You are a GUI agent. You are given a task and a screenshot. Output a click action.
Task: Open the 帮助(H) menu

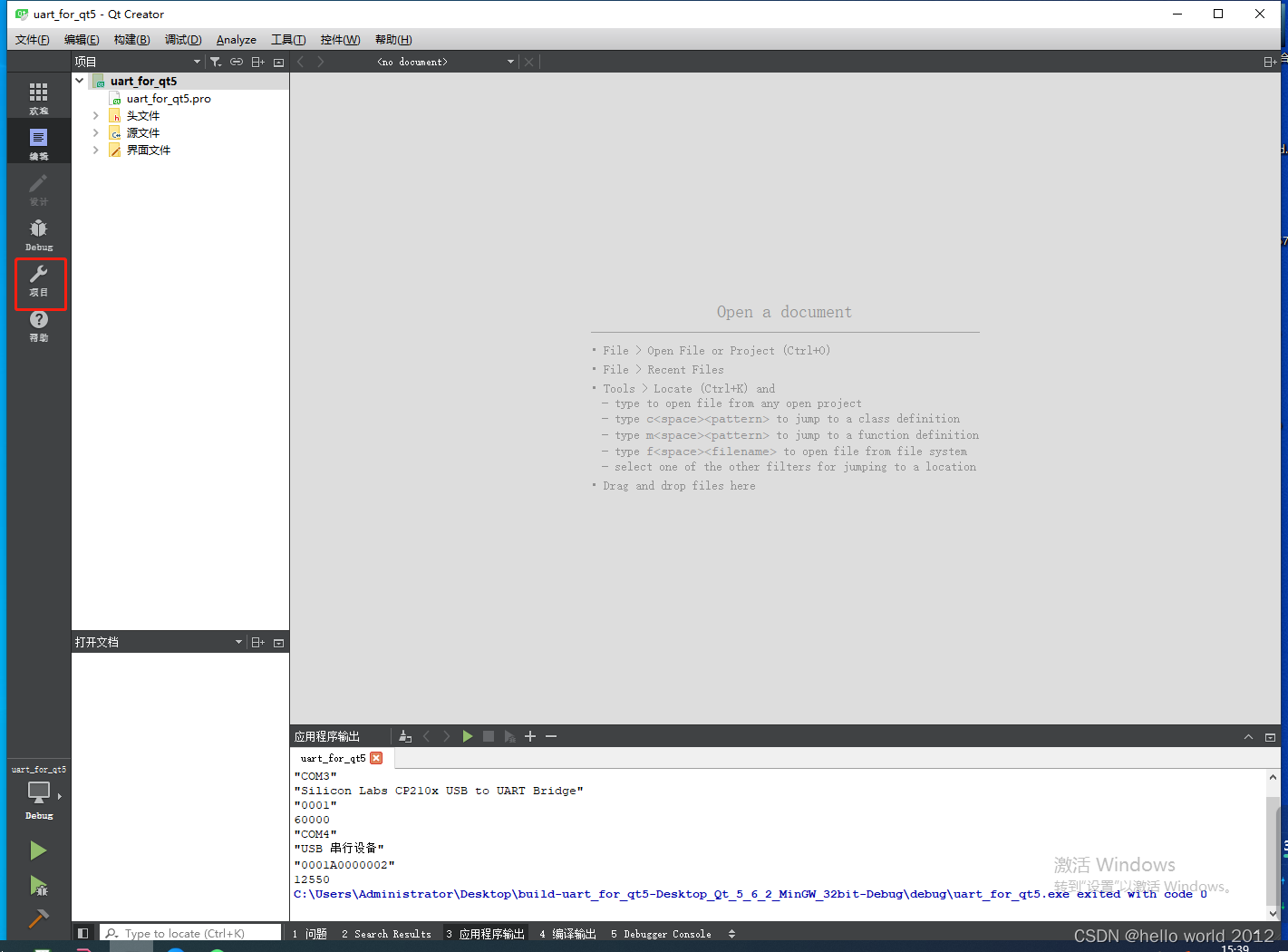click(x=393, y=40)
